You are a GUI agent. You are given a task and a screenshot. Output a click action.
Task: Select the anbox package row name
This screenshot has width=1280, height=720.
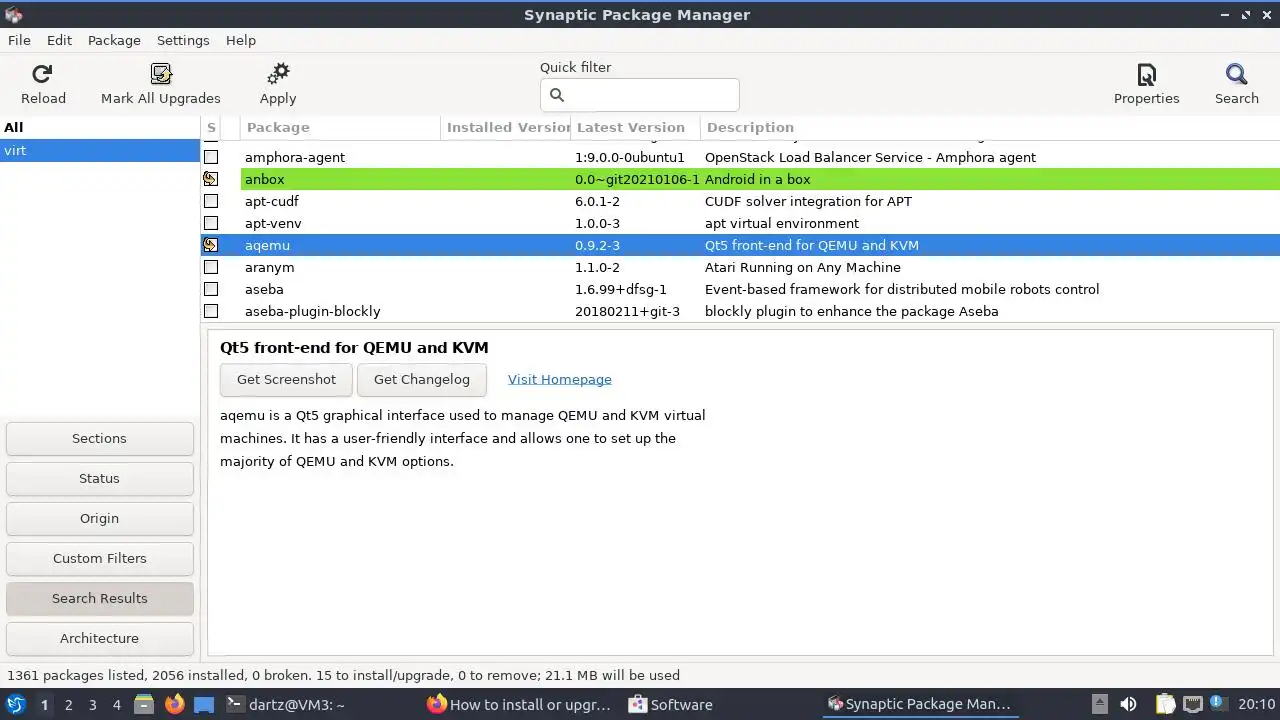(x=264, y=179)
